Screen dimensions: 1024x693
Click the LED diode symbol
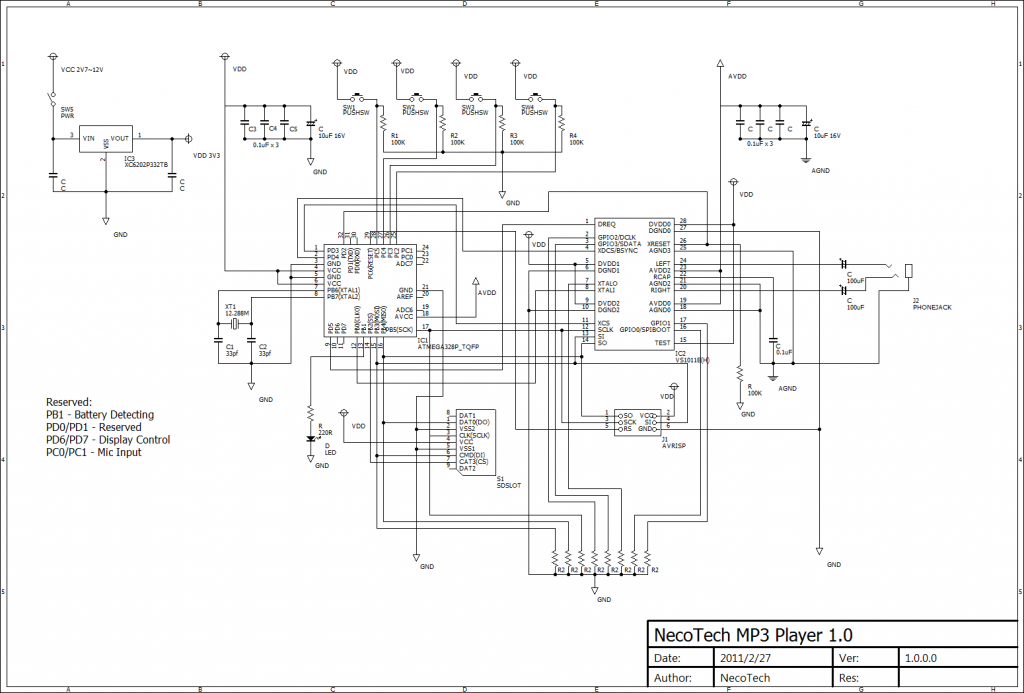tap(312, 440)
